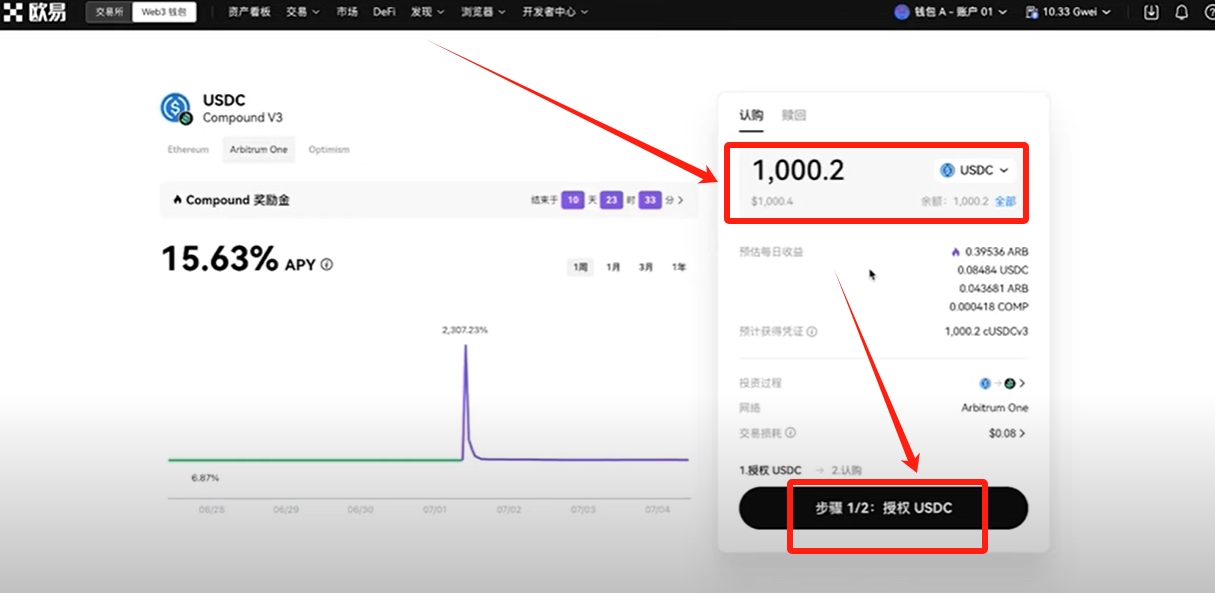Click the $1,000.4 value under amount
Viewport: 1215px width, 593px height.
pos(772,201)
